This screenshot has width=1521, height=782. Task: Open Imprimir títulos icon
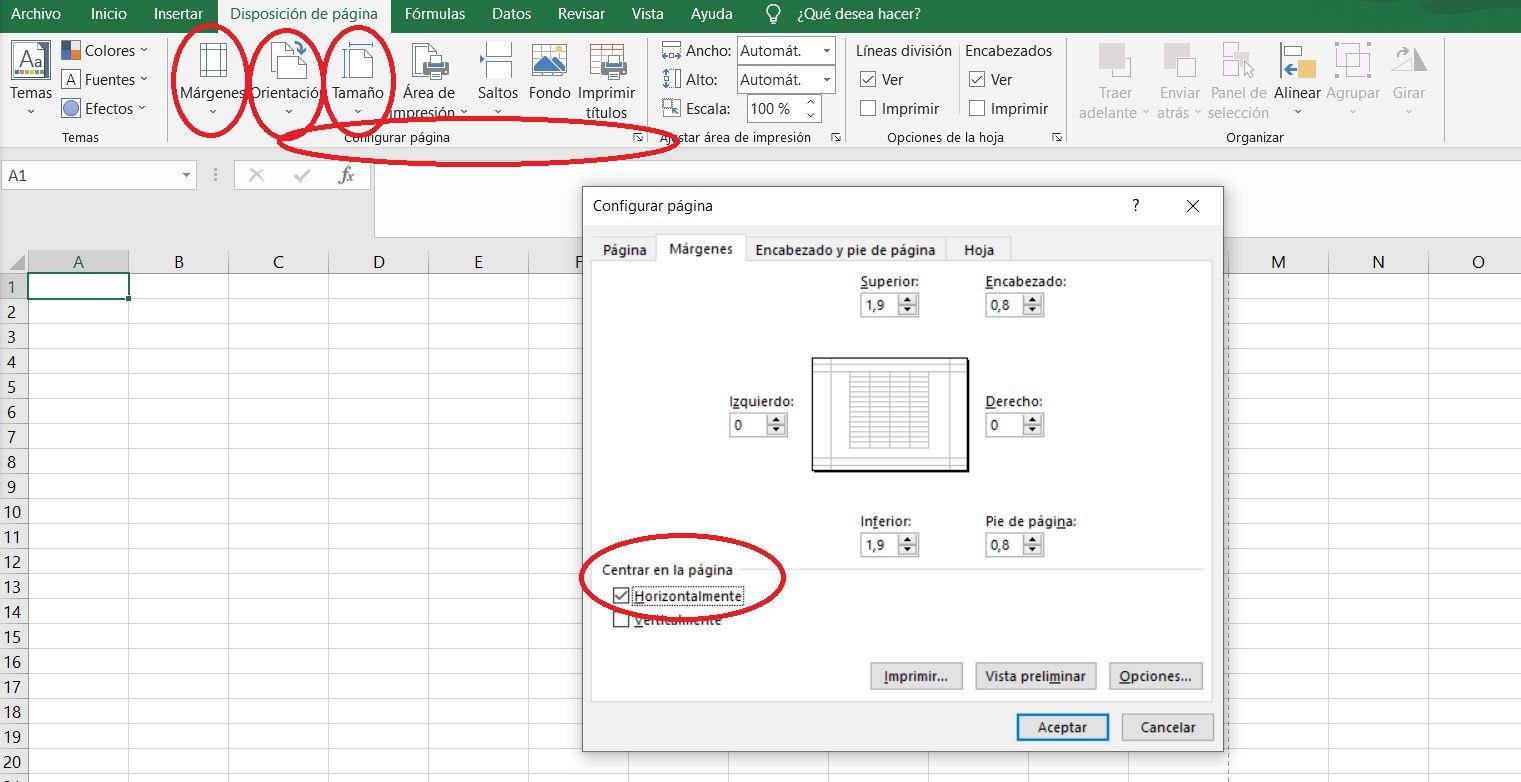(607, 62)
